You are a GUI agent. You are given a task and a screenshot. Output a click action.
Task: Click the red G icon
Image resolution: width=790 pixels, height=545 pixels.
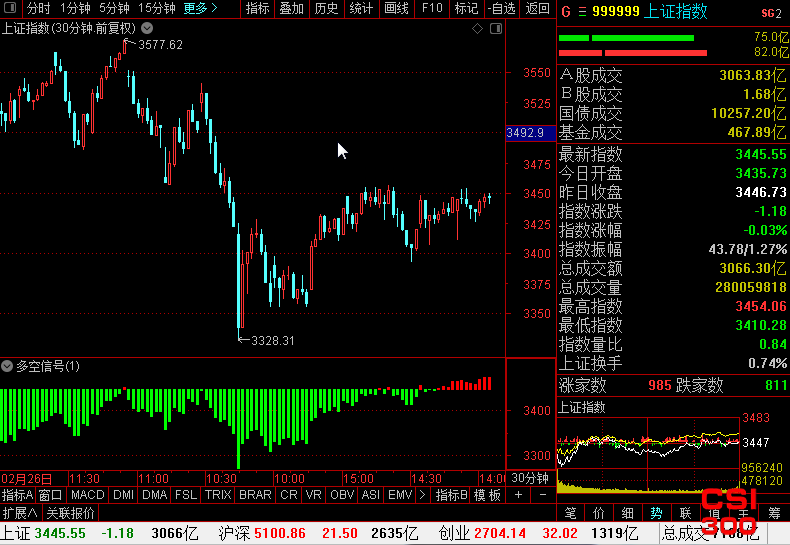(x=566, y=12)
